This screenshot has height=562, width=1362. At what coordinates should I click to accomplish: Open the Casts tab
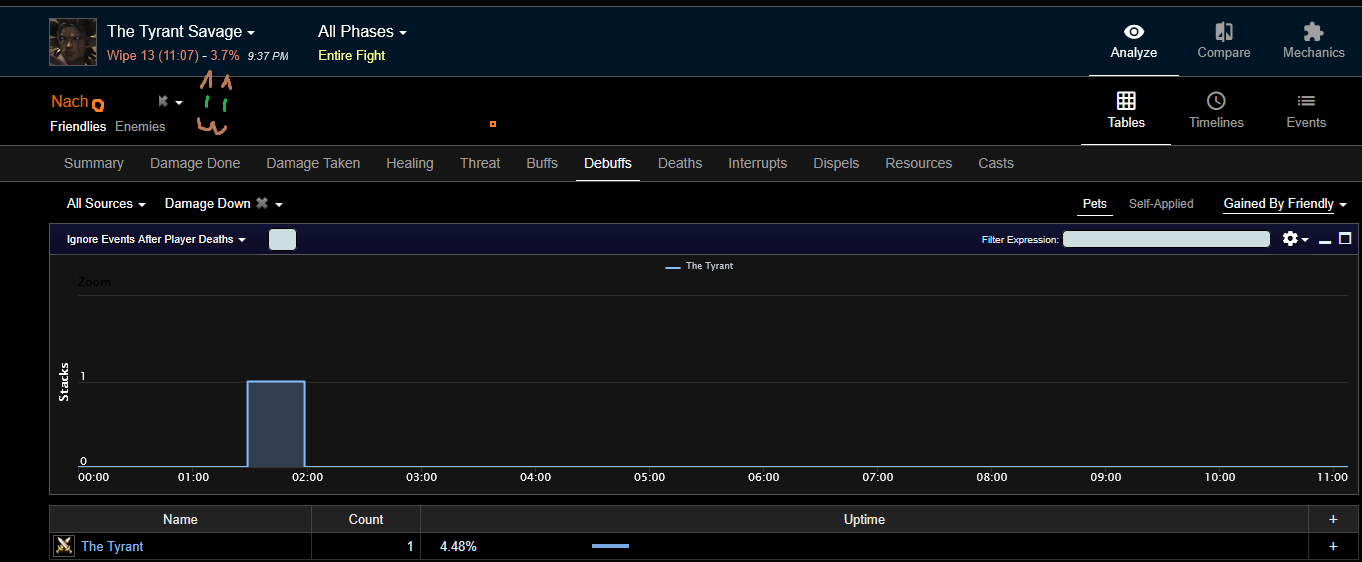996,163
